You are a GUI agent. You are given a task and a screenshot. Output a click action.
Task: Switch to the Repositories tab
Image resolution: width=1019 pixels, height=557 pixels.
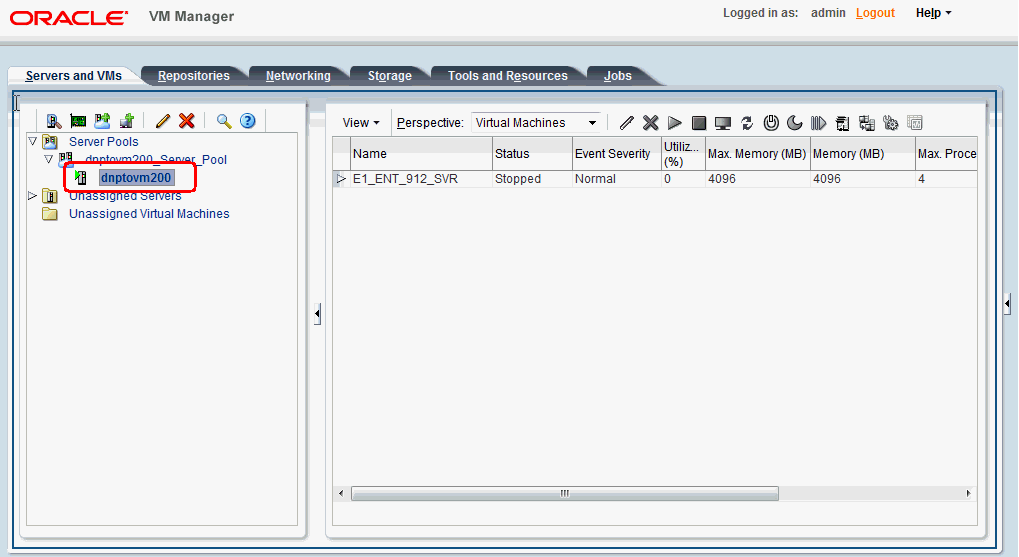[x=194, y=76]
